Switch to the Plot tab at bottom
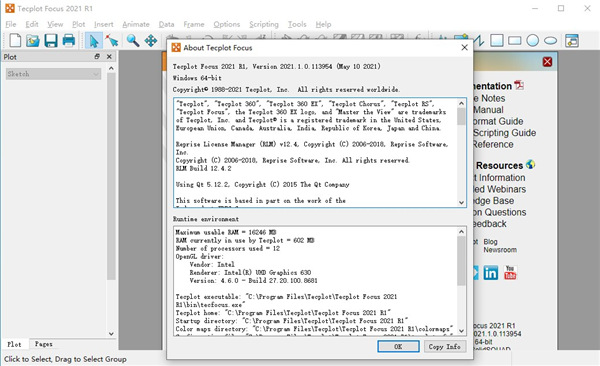600x366 pixels. pyautogui.click(x=15, y=344)
